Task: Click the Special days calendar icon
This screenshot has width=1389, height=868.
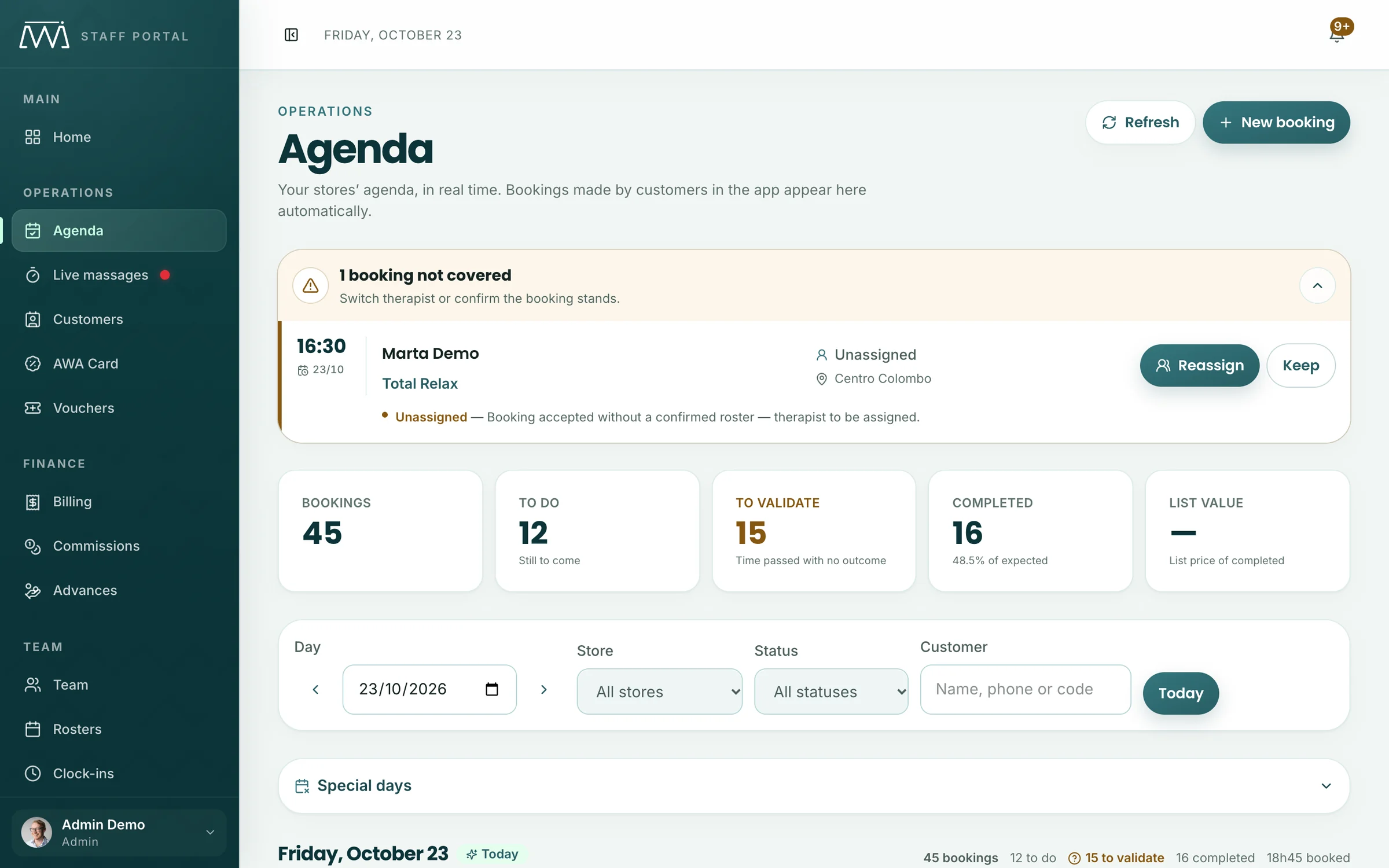Action: (x=302, y=786)
